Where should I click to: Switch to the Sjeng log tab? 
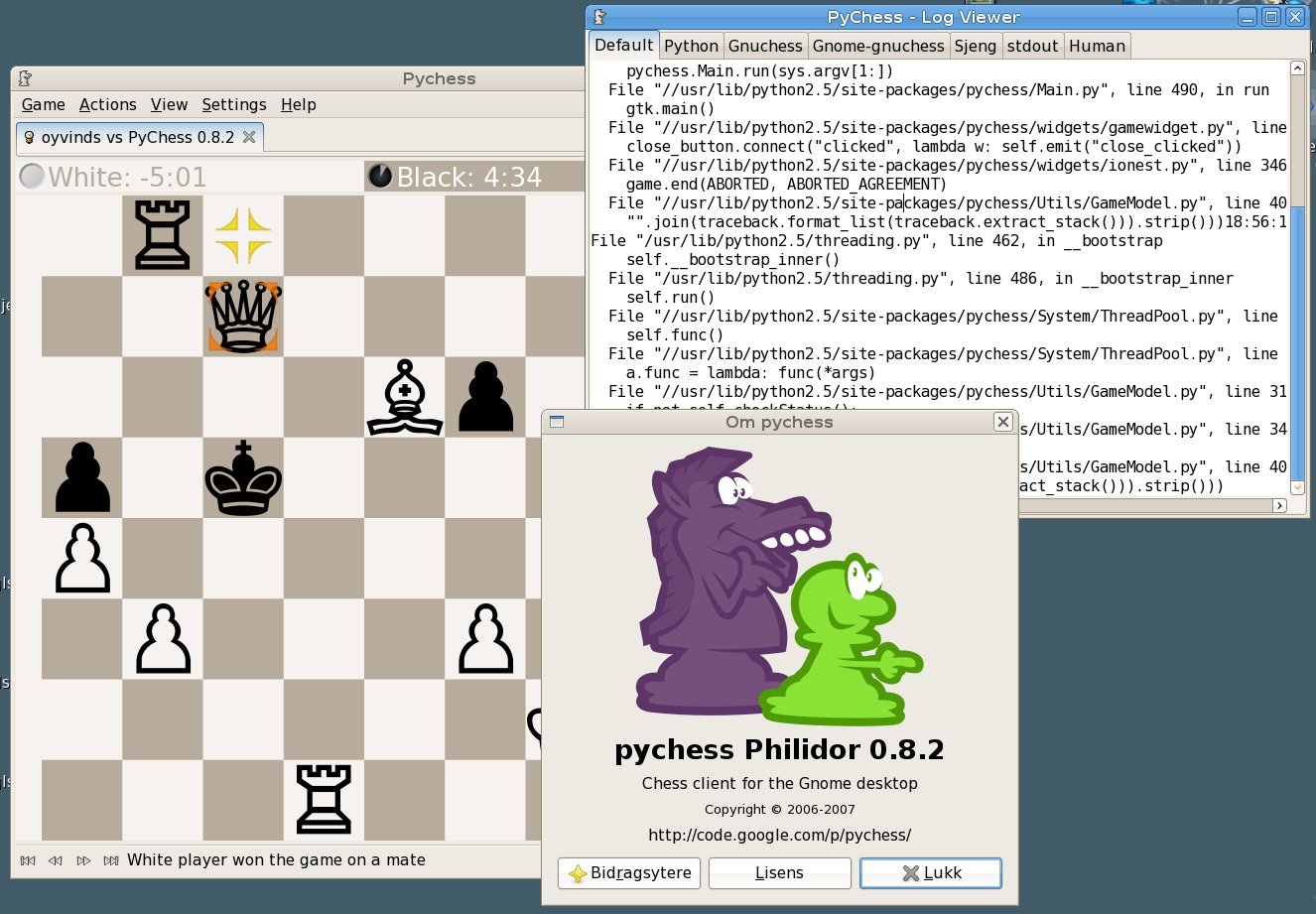pos(975,46)
